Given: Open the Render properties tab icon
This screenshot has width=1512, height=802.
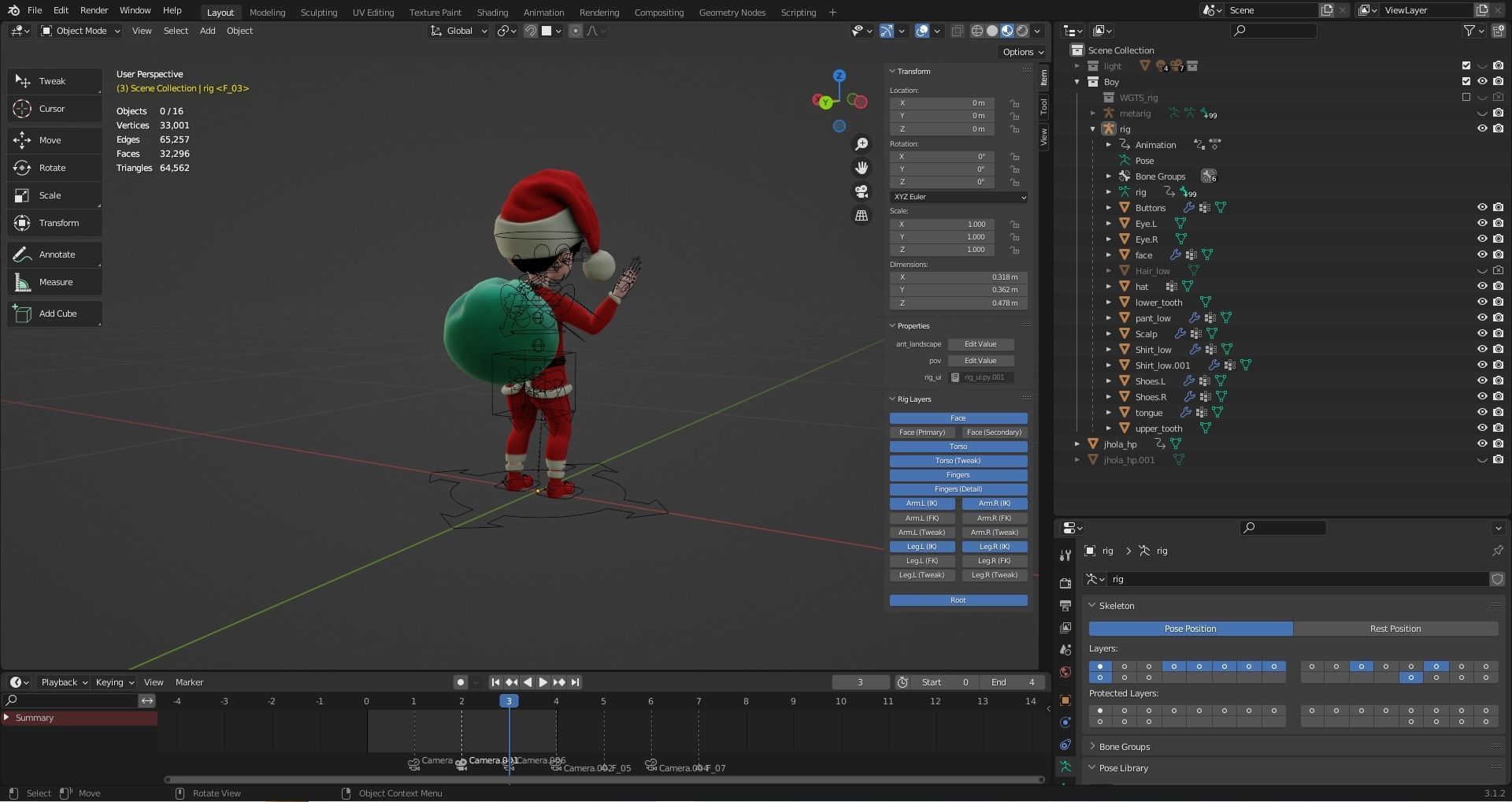Looking at the screenshot, I should point(1065,584).
